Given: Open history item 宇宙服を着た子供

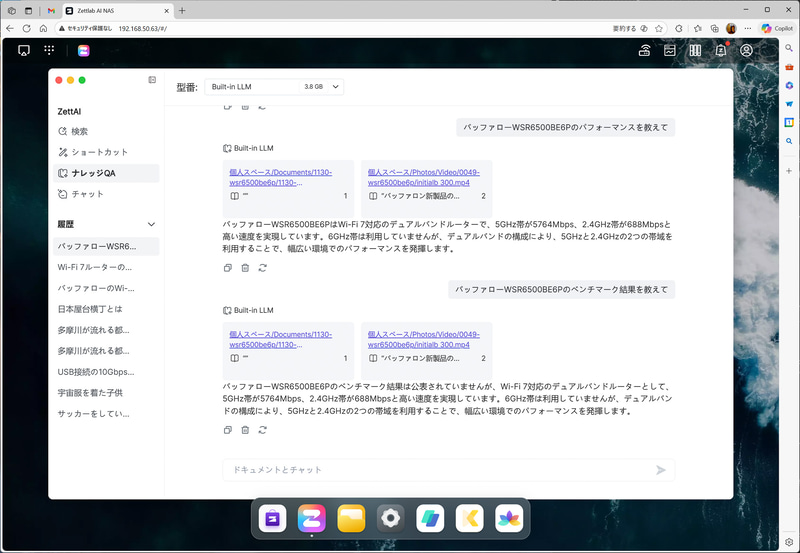Looking at the screenshot, I should click(106, 393).
